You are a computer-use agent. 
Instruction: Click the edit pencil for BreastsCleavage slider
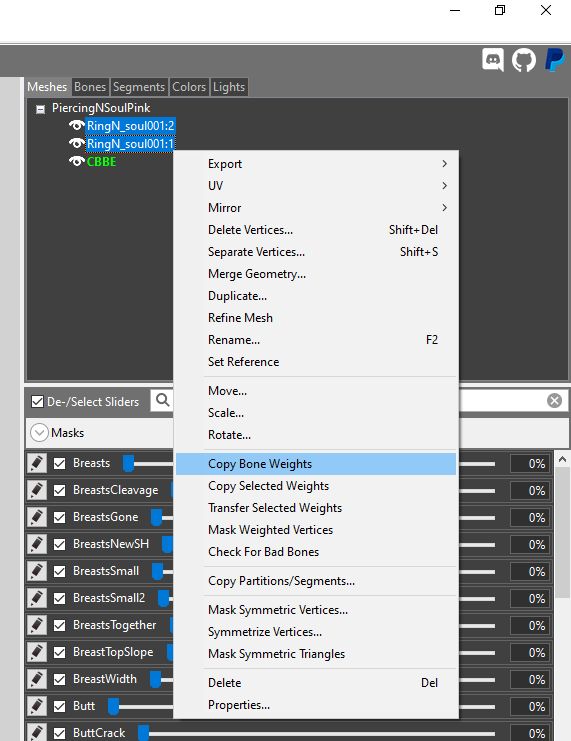36,490
